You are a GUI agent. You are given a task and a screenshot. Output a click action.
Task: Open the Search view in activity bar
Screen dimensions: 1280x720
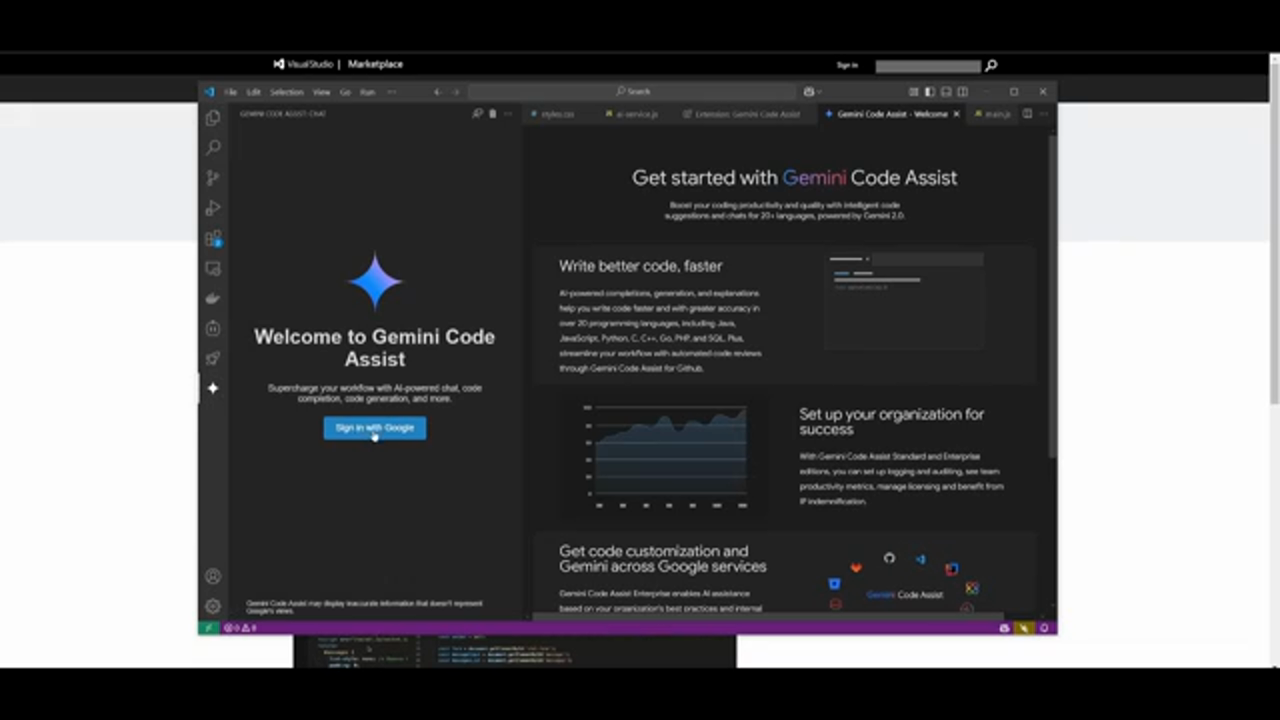(212, 148)
